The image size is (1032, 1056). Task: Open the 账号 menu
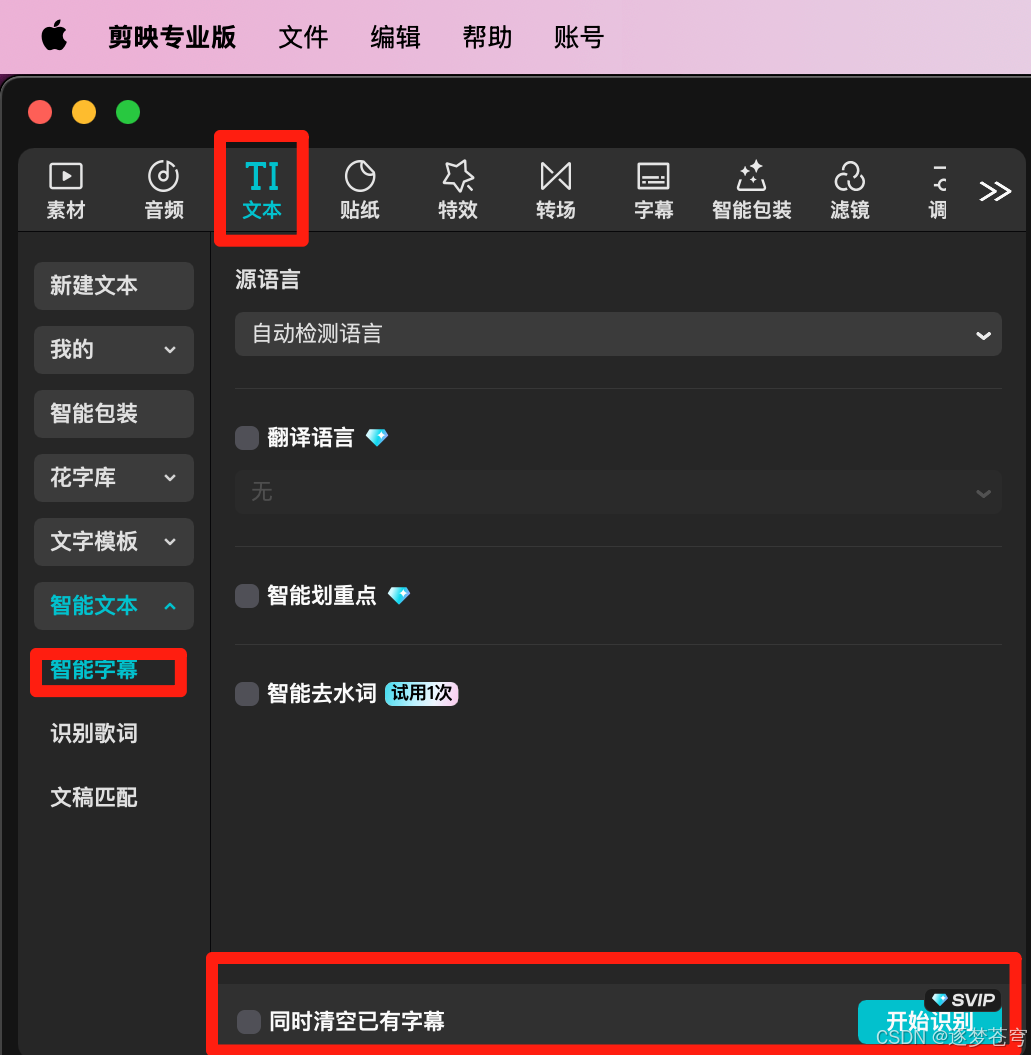(x=579, y=37)
